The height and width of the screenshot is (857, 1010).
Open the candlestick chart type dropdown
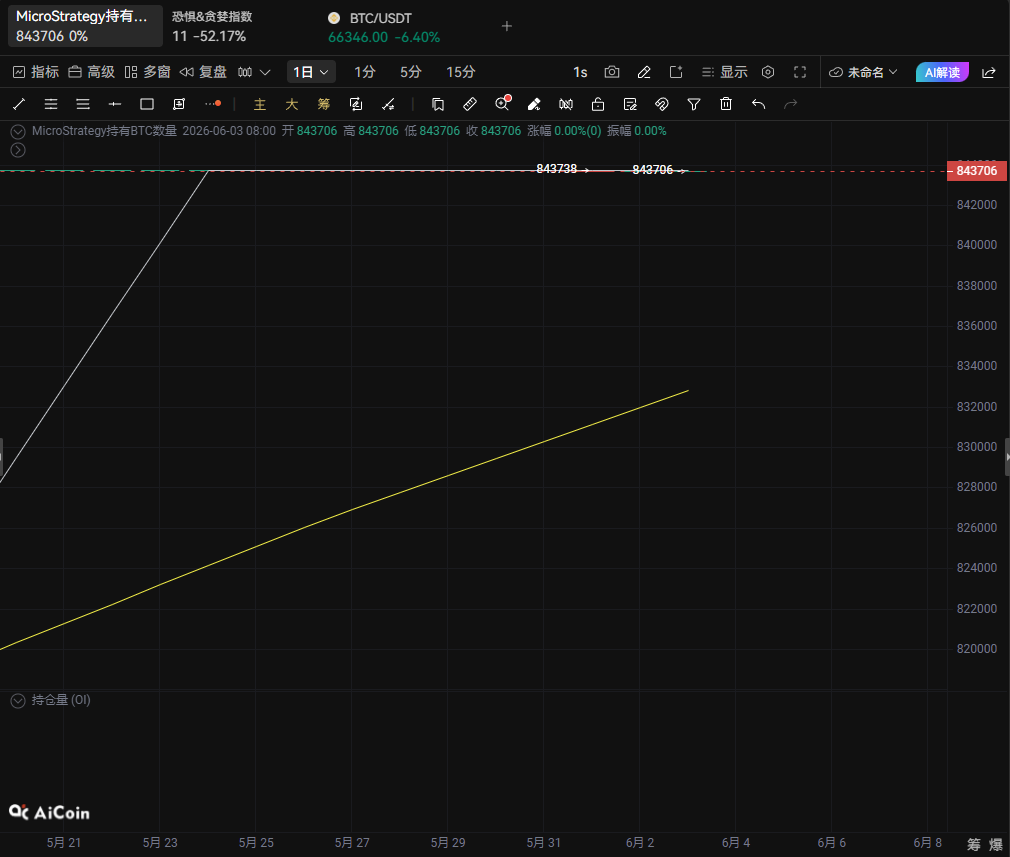click(254, 72)
